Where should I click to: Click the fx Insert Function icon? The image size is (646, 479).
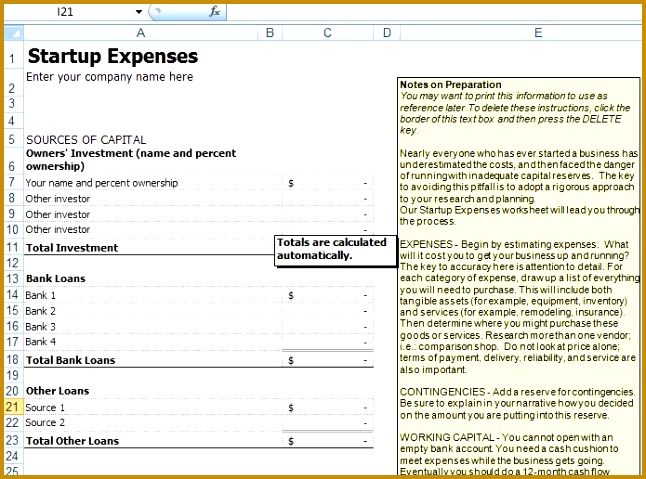click(x=214, y=12)
